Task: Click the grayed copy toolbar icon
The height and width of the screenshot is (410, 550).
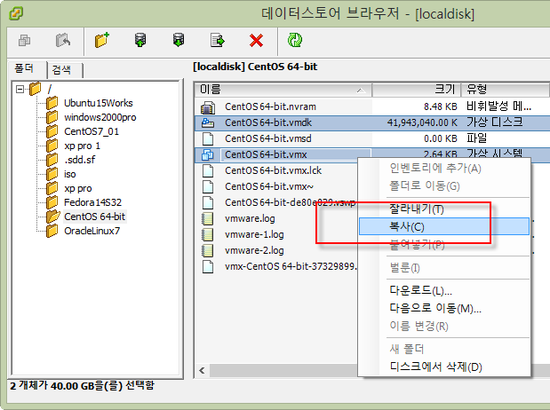Action: [x=24, y=40]
